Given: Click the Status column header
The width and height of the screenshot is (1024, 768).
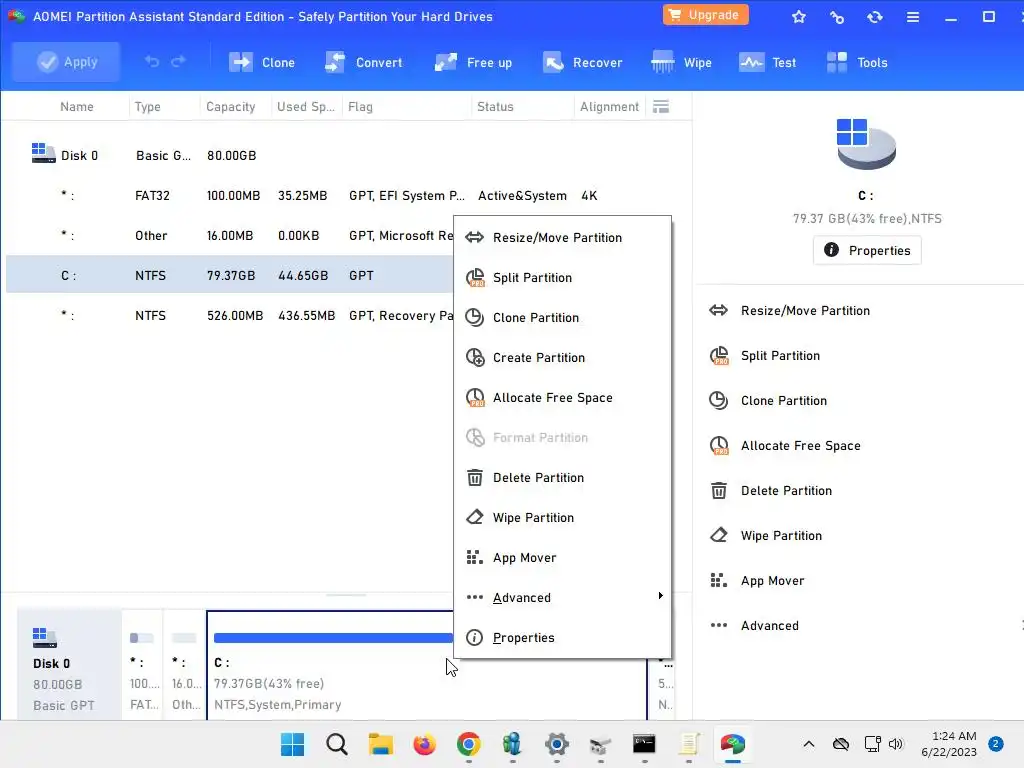Looking at the screenshot, I should pyautogui.click(x=495, y=106).
